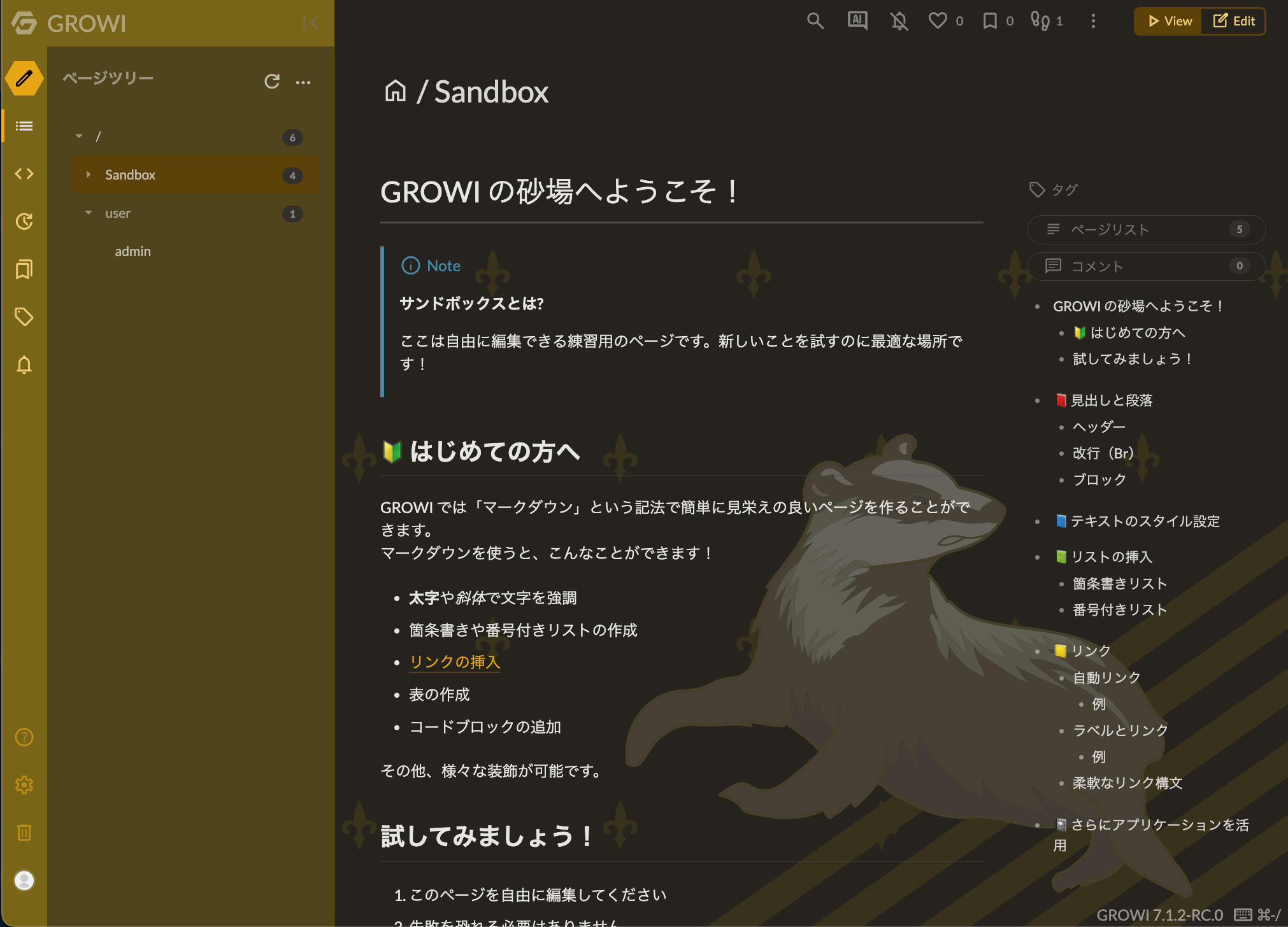The image size is (1288, 927).
Task: Open bookmarks panel in sidebar
Action: (x=24, y=269)
